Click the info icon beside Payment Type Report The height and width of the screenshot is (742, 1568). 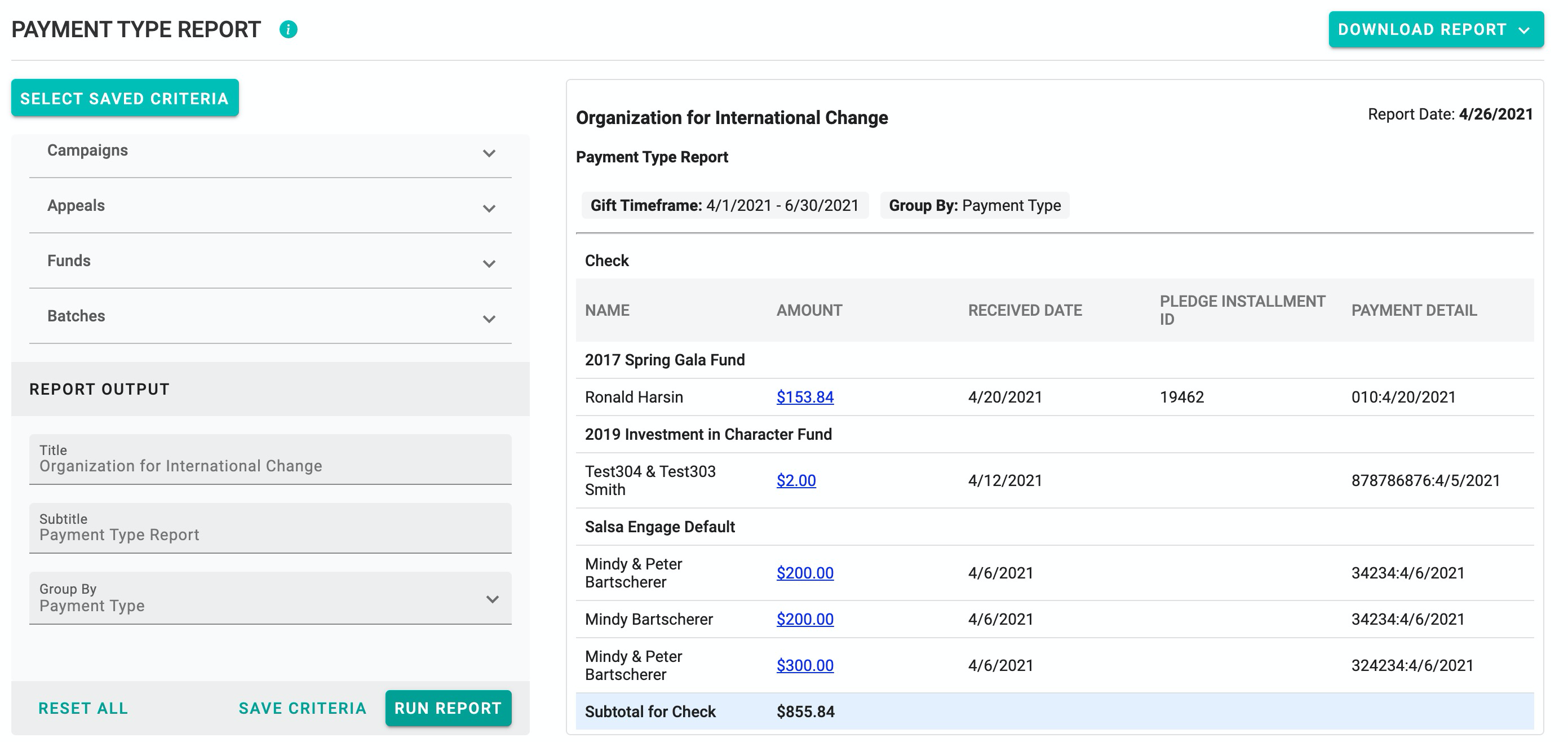click(x=288, y=29)
